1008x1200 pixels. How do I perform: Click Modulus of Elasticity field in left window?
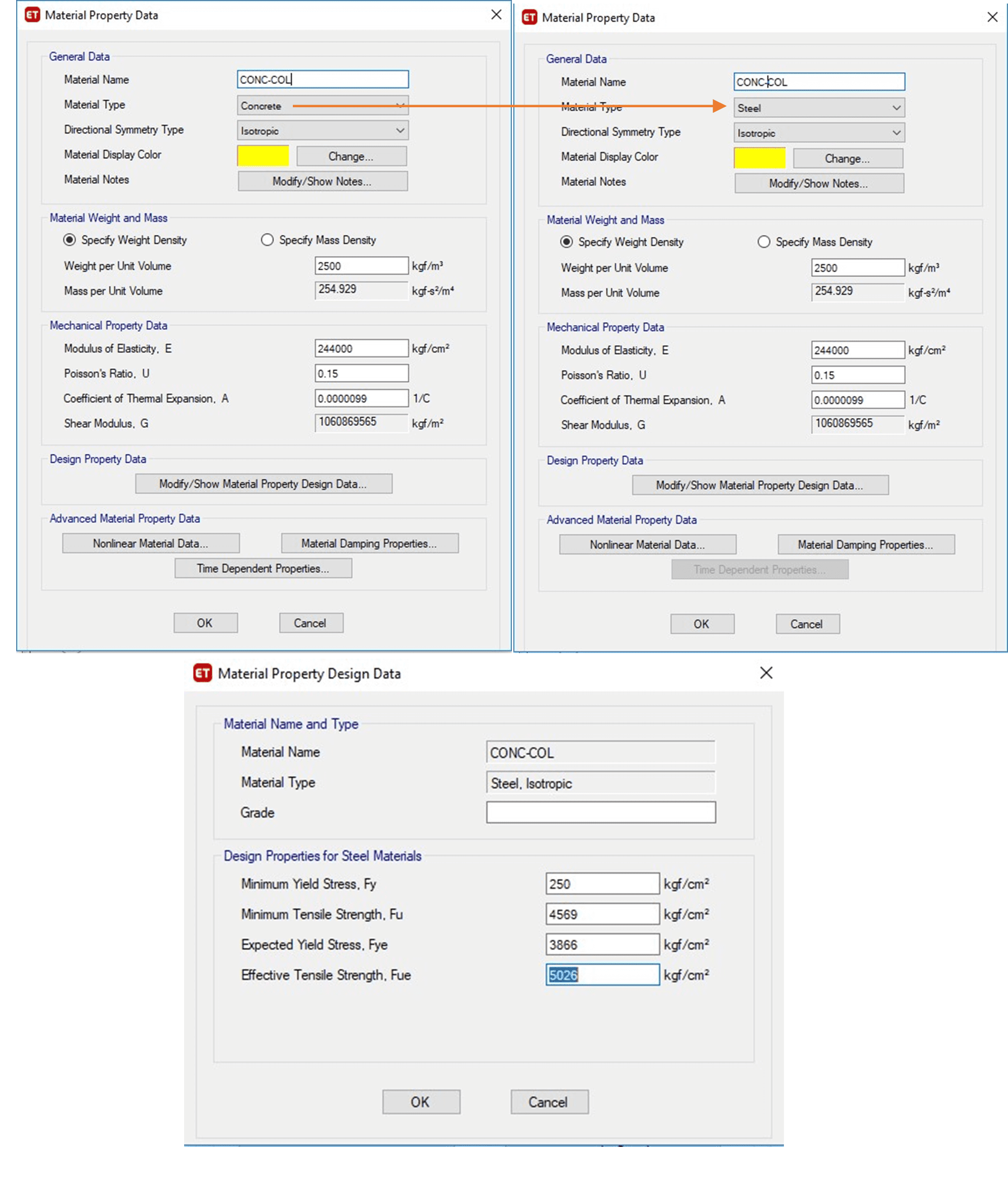pyautogui.click(x=362, y=348)
